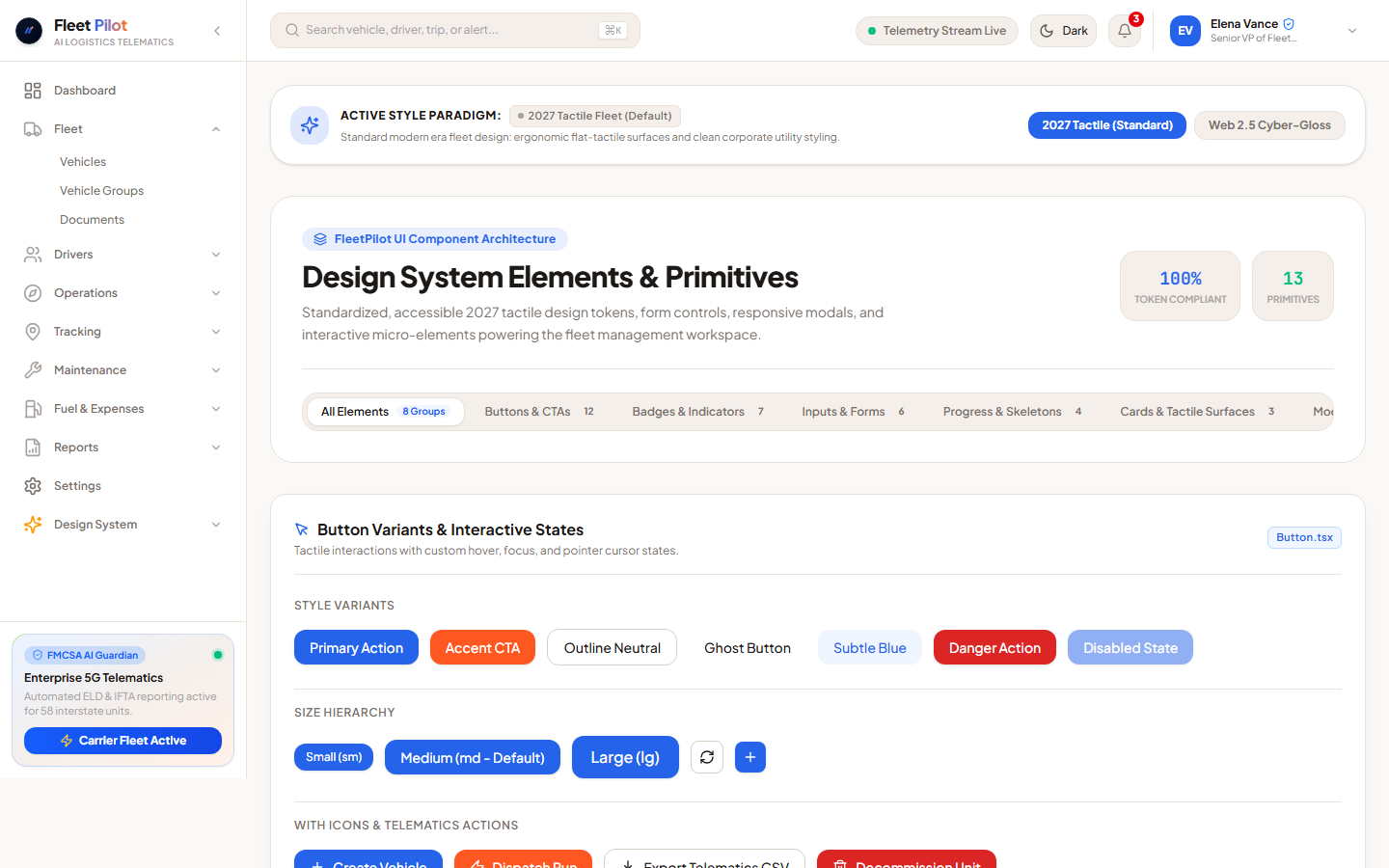Click the Fleet Pilot logo icon

pyautogui.click(x=29, y=31)
